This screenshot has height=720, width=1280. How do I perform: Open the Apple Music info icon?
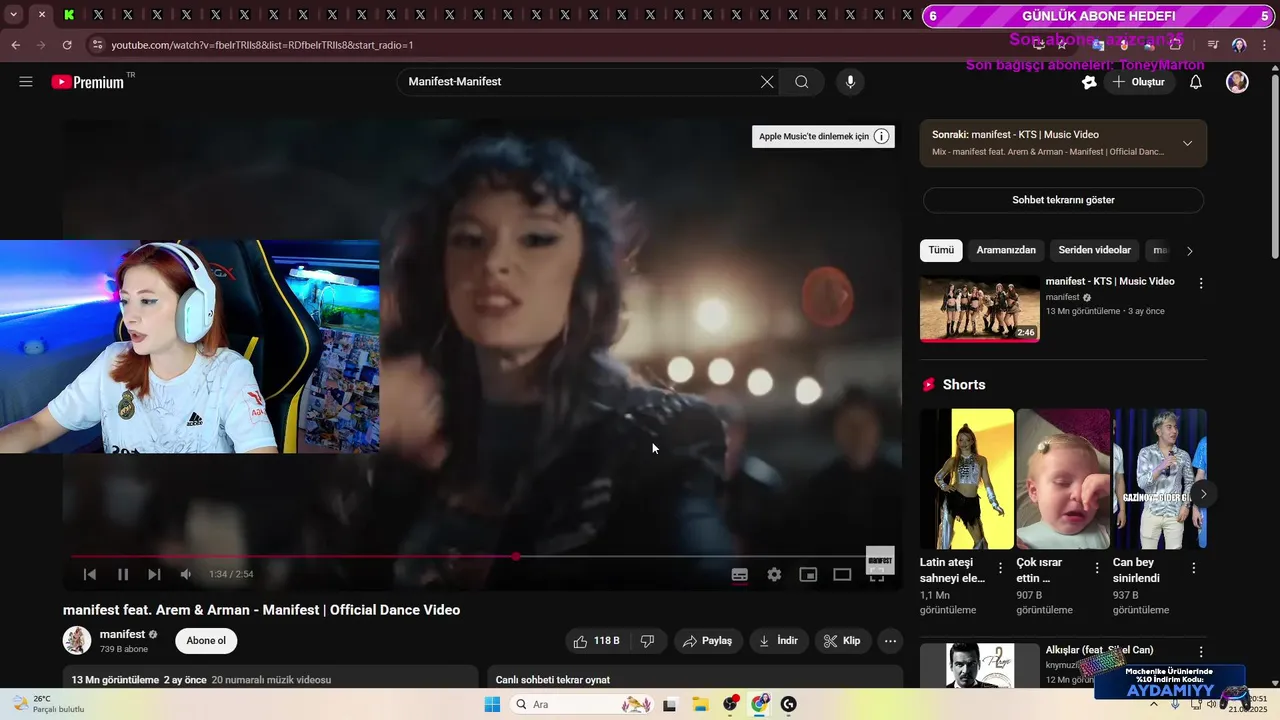point(881,136)
